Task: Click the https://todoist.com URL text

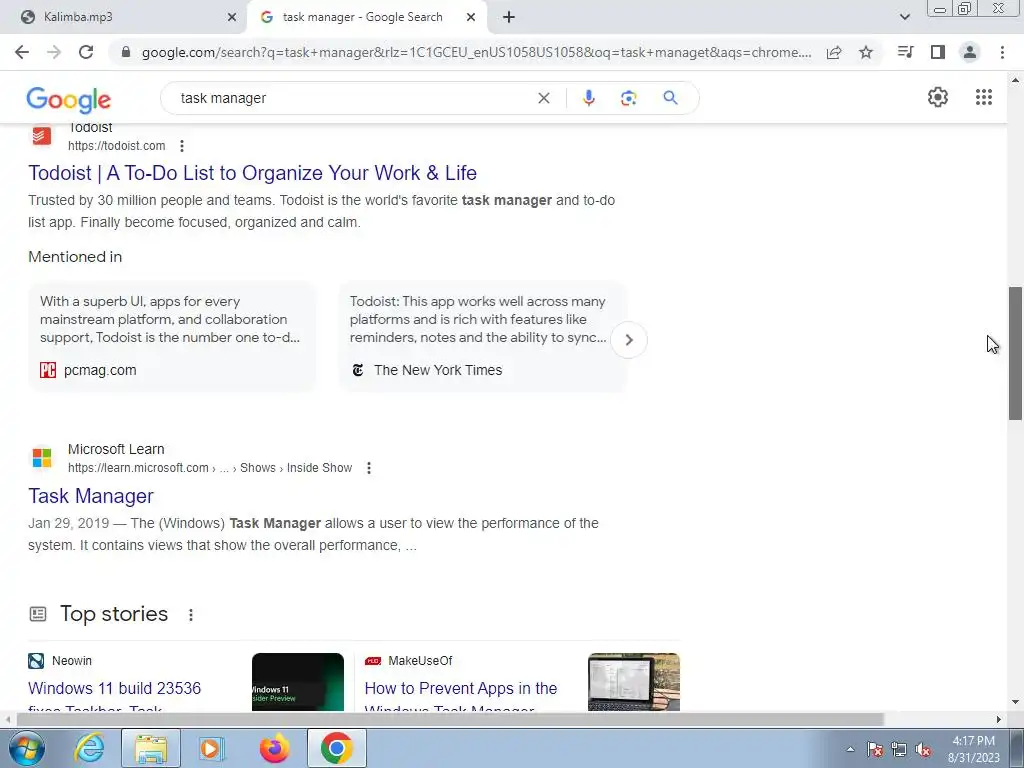Action: (117, 146)
